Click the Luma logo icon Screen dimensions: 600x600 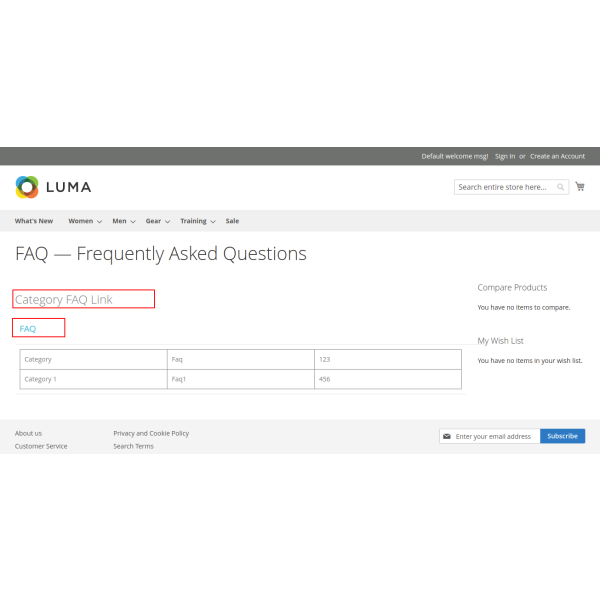click(x=27, y=187)
